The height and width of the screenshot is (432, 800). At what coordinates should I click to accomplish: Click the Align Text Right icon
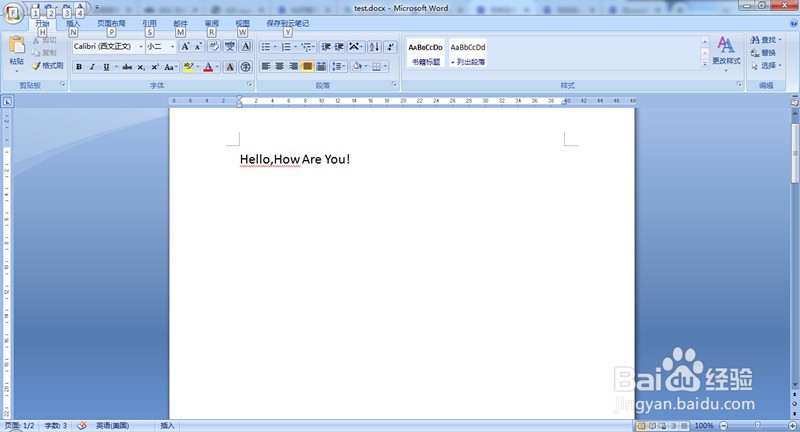click(x=293, y=66)
